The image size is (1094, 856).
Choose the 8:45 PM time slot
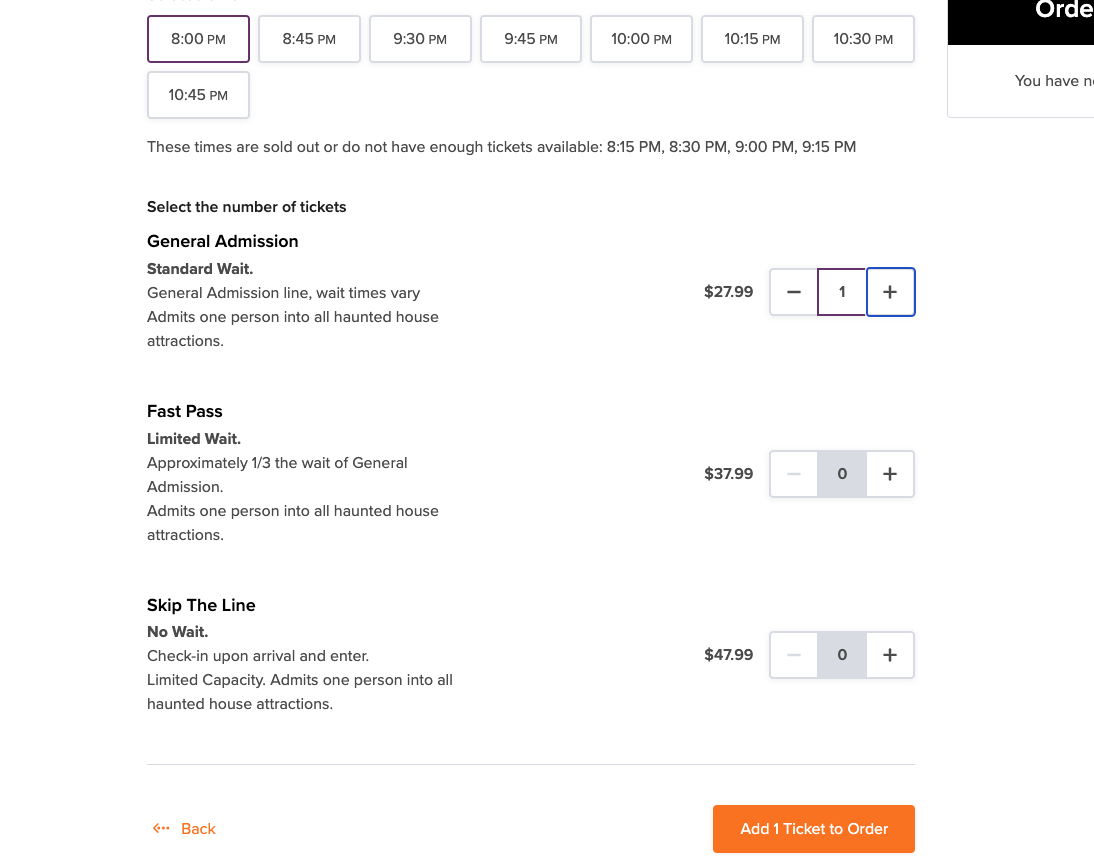(309, 39)
